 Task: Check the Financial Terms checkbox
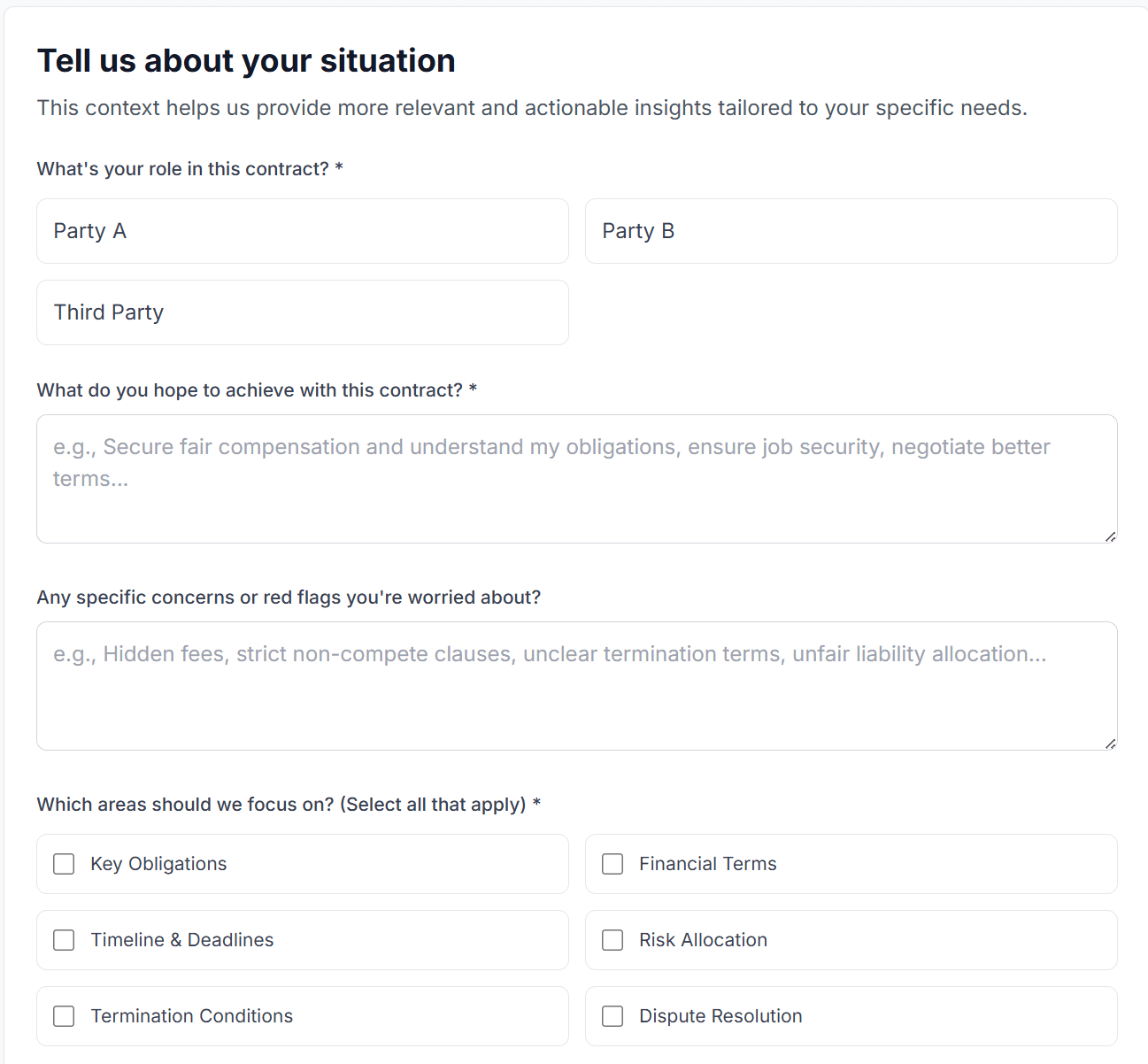tap(612, 863)
